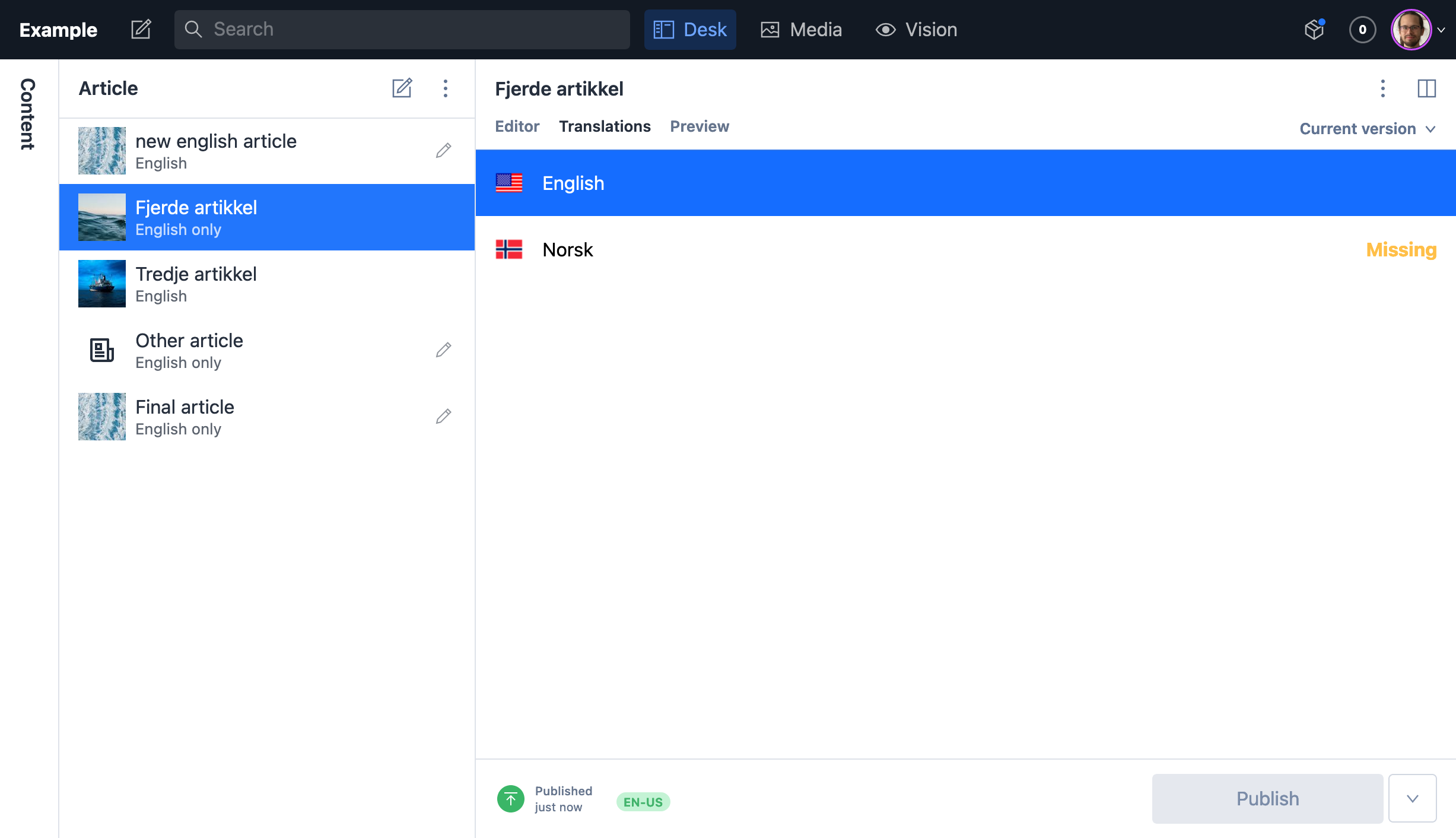The image size is (1456, 838).
Task: Click pencil icon on new english article
Action: click(443, 151)
